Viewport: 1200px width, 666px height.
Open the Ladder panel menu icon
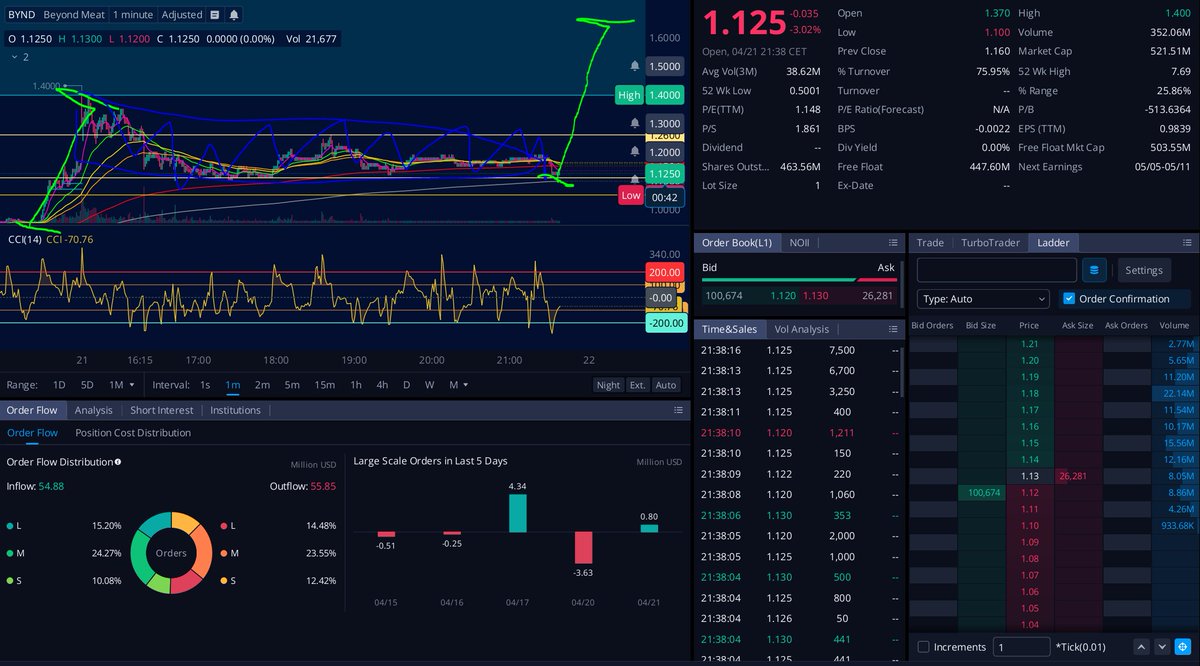click(x=1187, y=242)
